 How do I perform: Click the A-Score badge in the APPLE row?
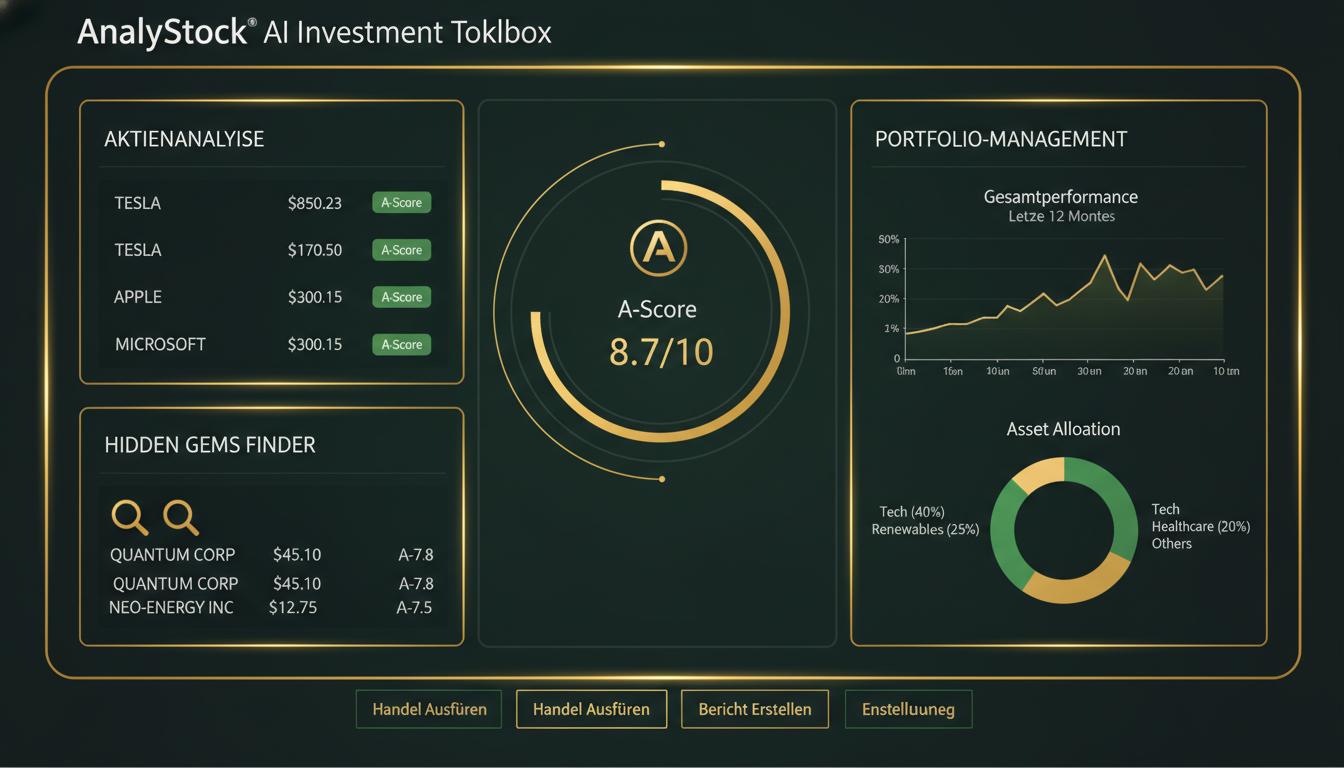401,297
